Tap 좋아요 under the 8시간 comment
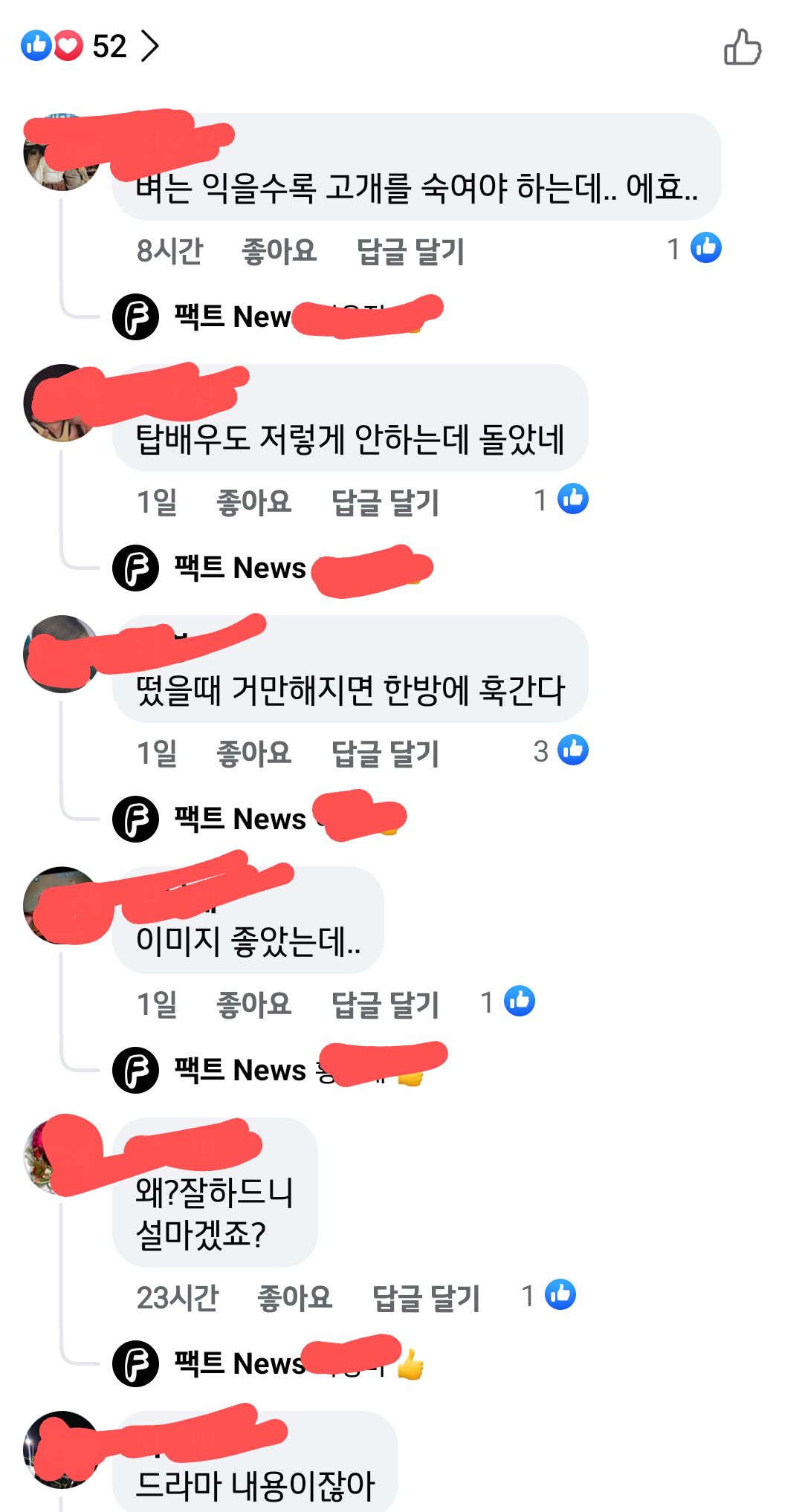Screen dimensions: 802x1512 279,251
